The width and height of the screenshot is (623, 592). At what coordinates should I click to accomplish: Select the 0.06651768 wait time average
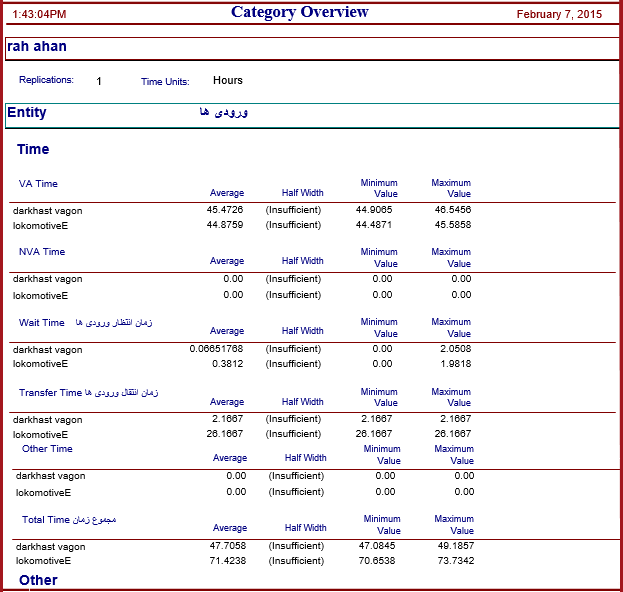(216, 349)
